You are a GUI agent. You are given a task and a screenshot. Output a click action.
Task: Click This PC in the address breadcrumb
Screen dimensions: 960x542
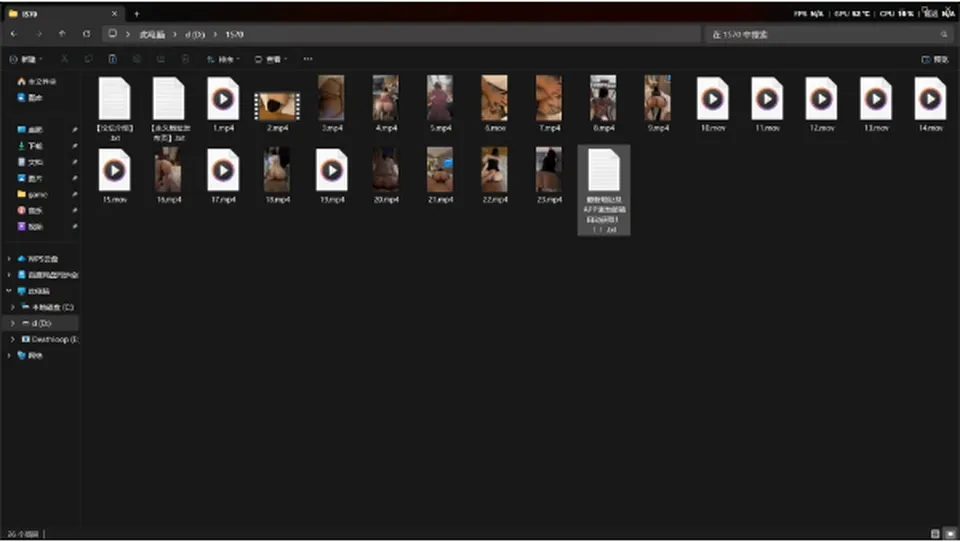pyautogui.click(x=152, y=35)
